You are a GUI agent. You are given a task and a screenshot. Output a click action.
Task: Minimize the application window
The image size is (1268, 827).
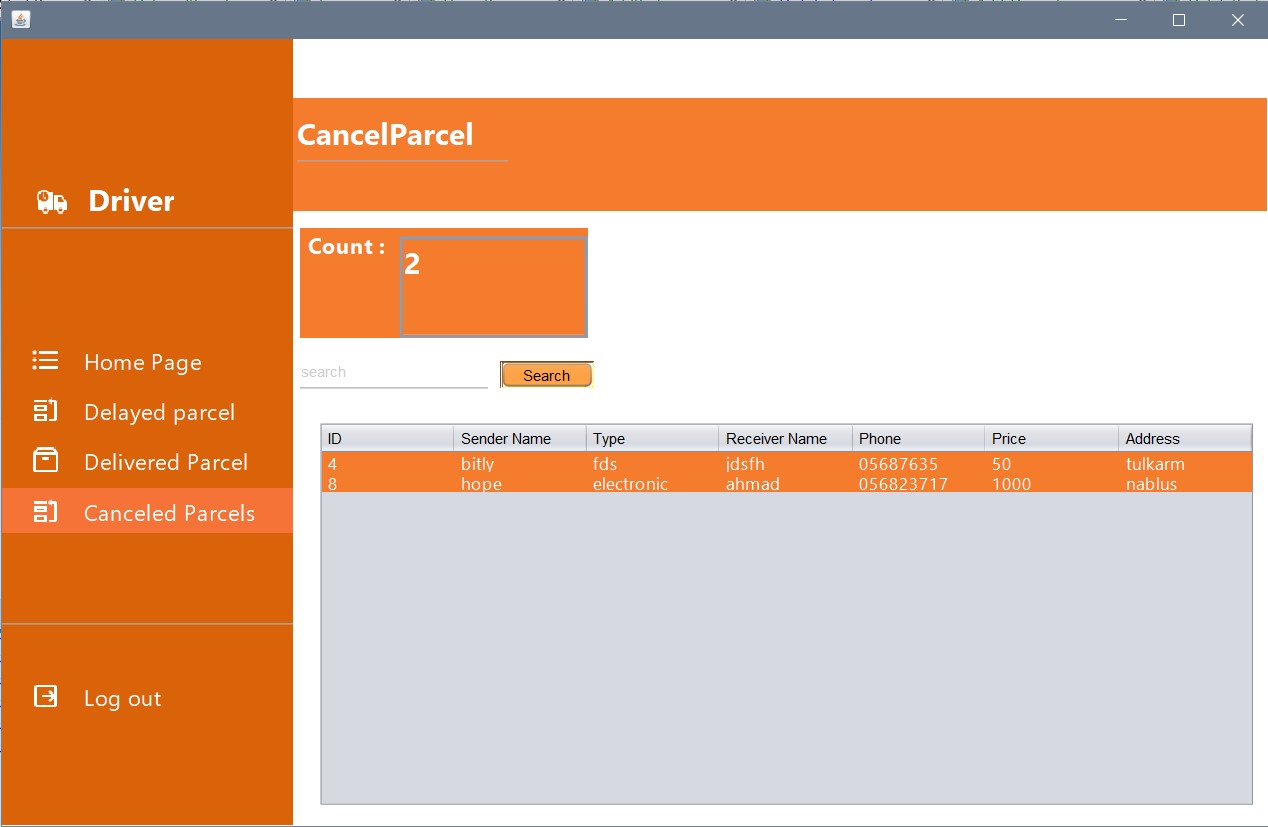[x=1120, y=20]
